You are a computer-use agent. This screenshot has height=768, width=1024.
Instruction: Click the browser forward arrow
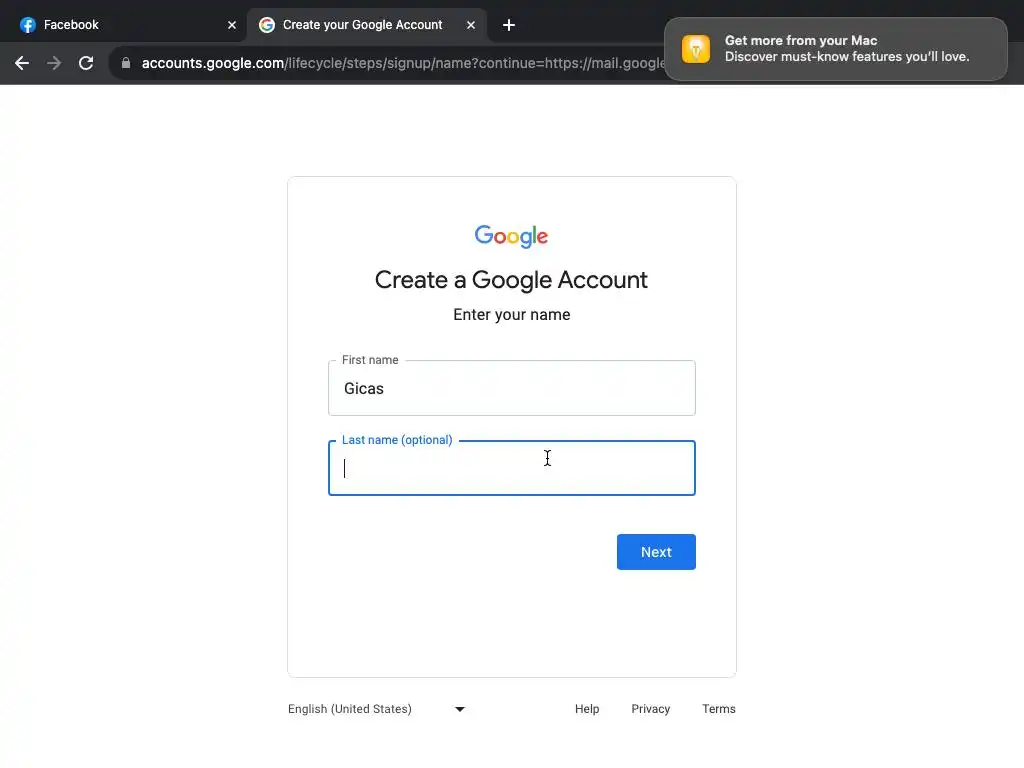pyautogui.click(x=54, y=63)
